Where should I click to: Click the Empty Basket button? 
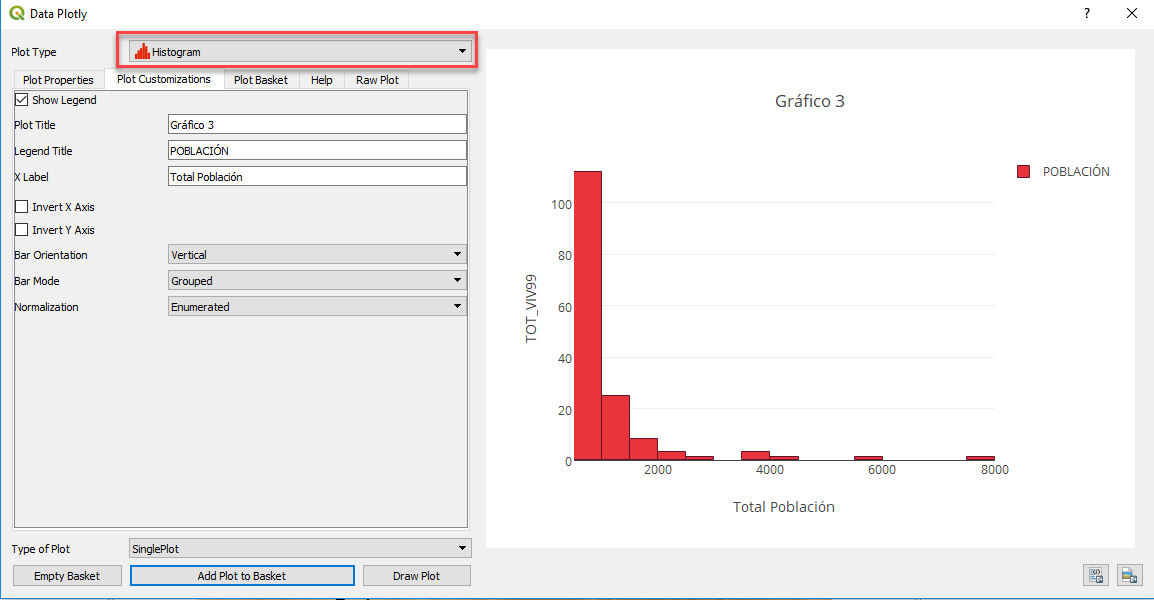(66, 575)
